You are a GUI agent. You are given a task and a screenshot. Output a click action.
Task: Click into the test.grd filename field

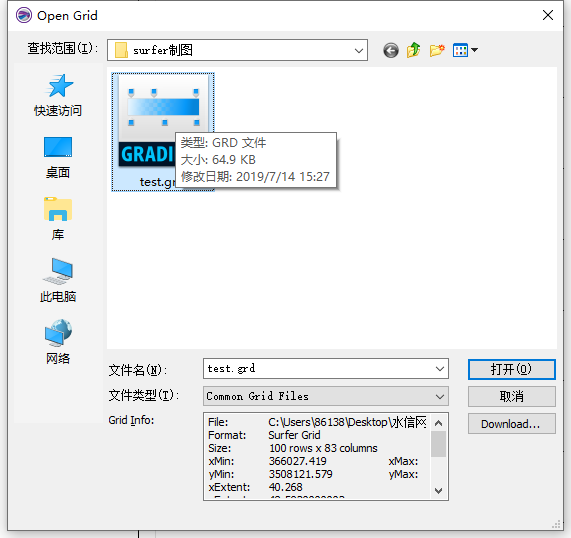319,369
